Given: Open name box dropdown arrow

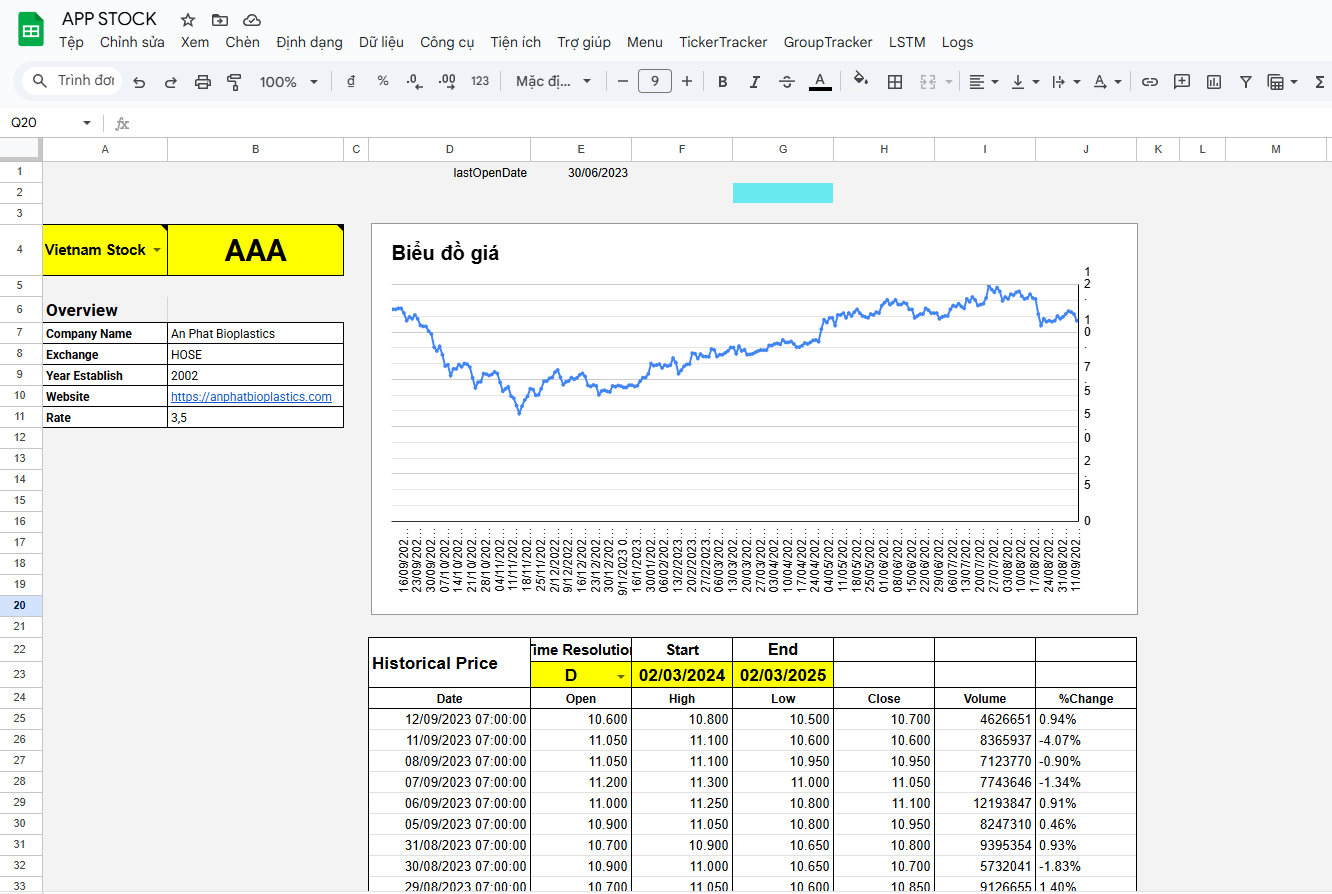Looking at the screenshot, I should pyautogui.click(x=87, y=123).
